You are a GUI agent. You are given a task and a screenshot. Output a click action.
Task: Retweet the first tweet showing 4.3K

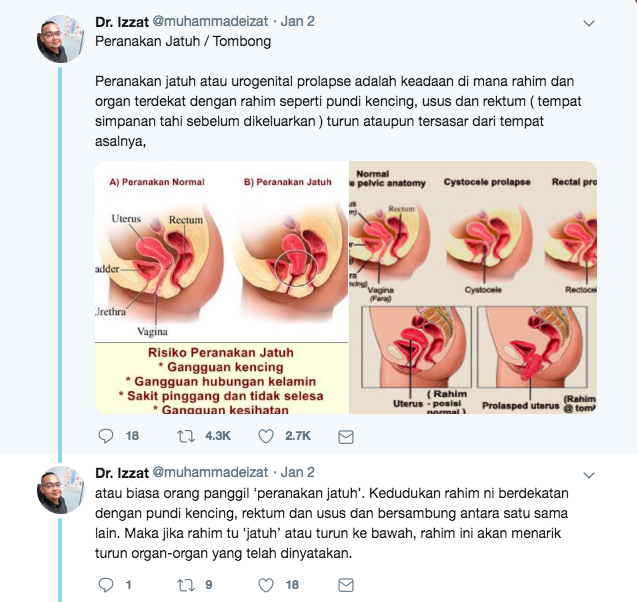186,436
